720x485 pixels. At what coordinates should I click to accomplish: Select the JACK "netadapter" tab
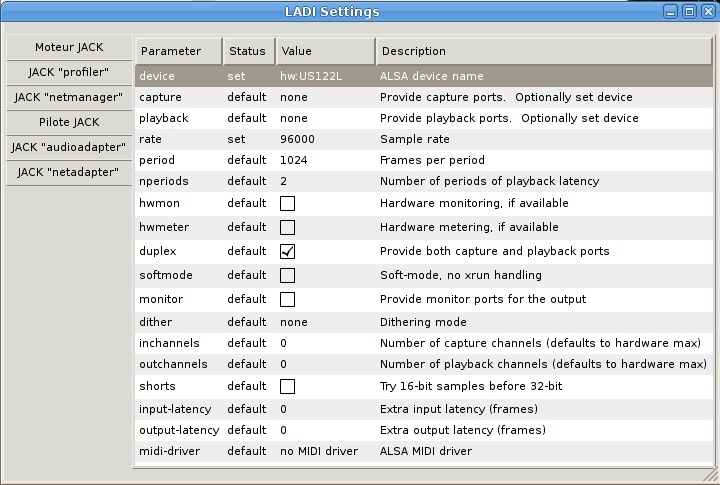pyautogui.click(x=69, y=172)
